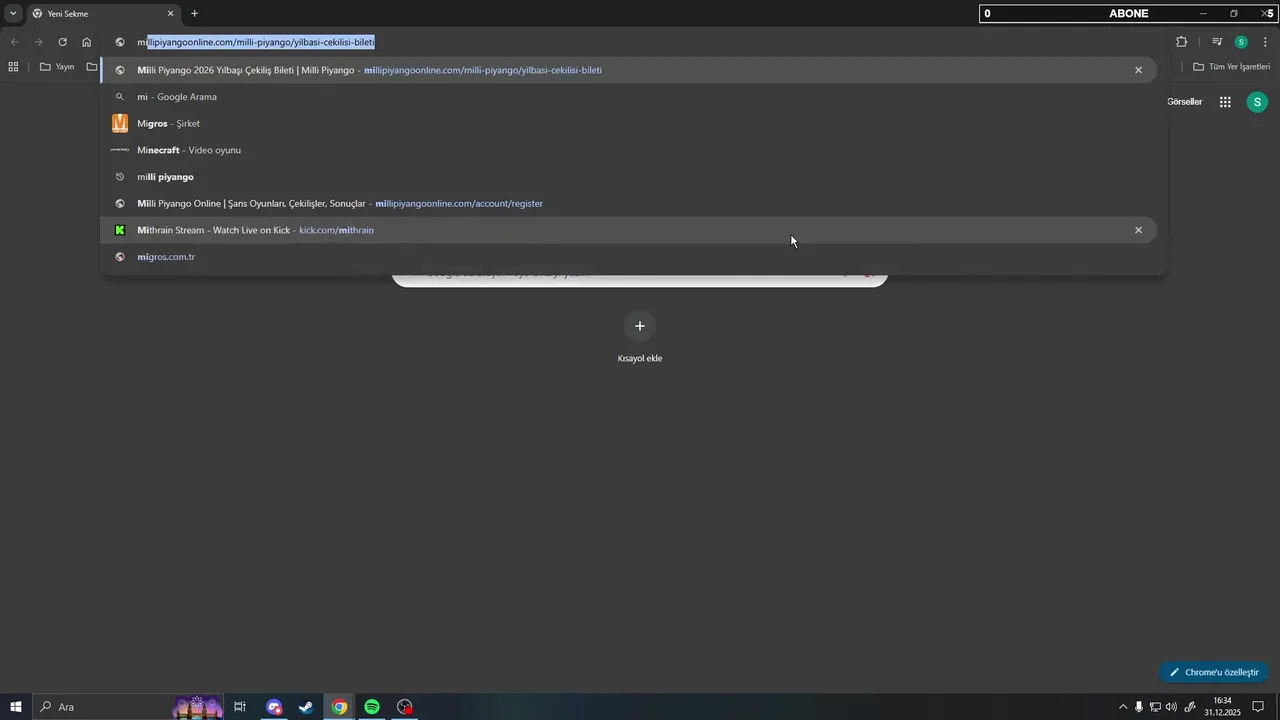Close the Yeni Sekme tab

click(170, 14)
